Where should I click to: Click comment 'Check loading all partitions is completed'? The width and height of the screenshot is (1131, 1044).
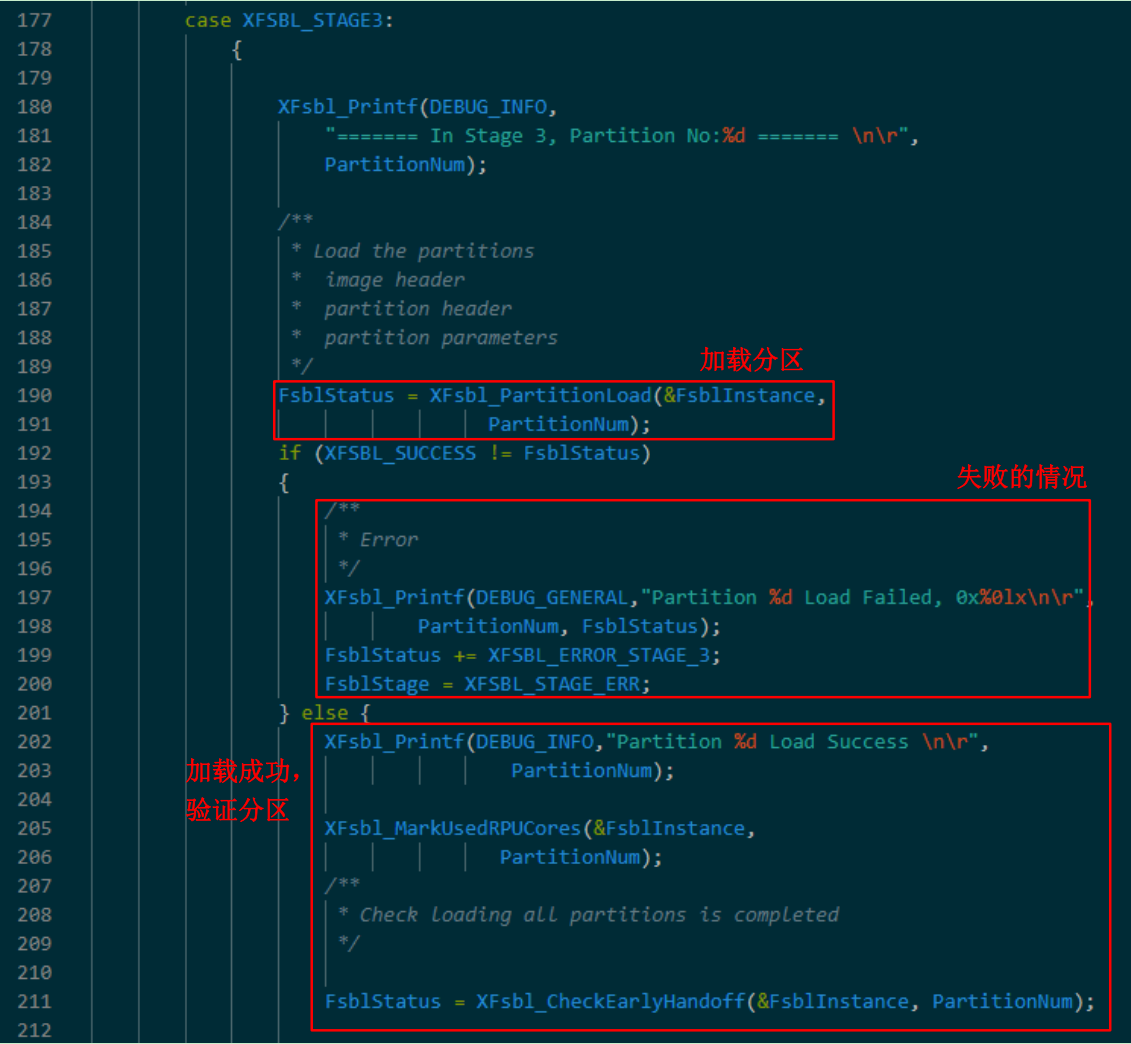(x=599, y=915)
